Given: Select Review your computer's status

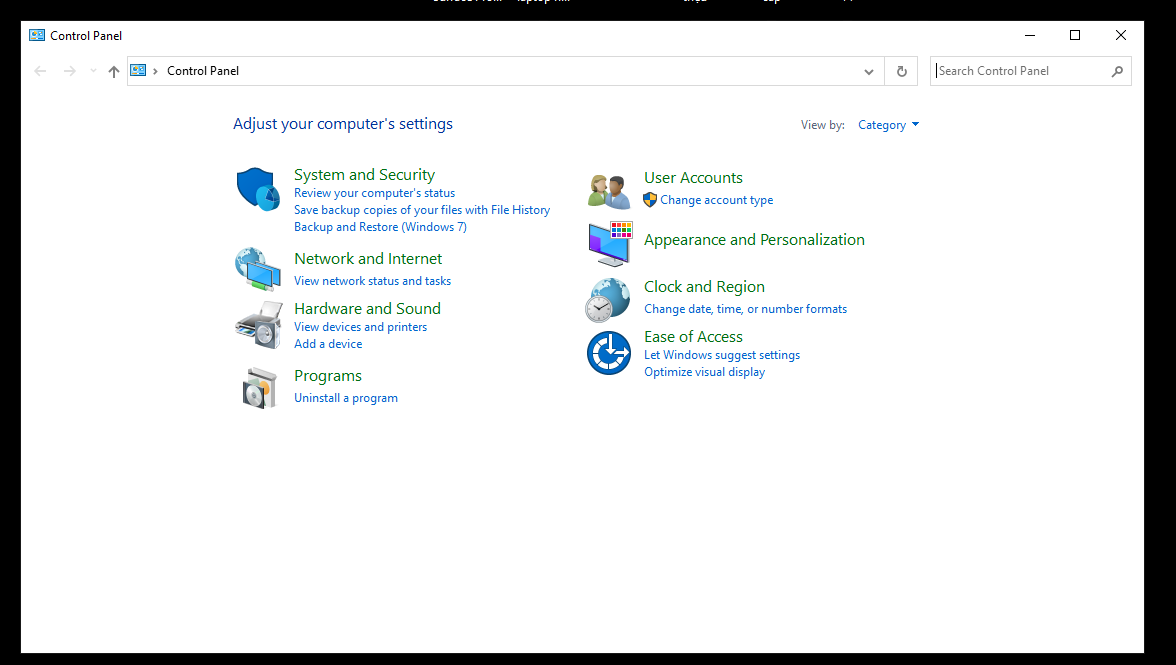Looking at the screenshot, I should [374, 193].
